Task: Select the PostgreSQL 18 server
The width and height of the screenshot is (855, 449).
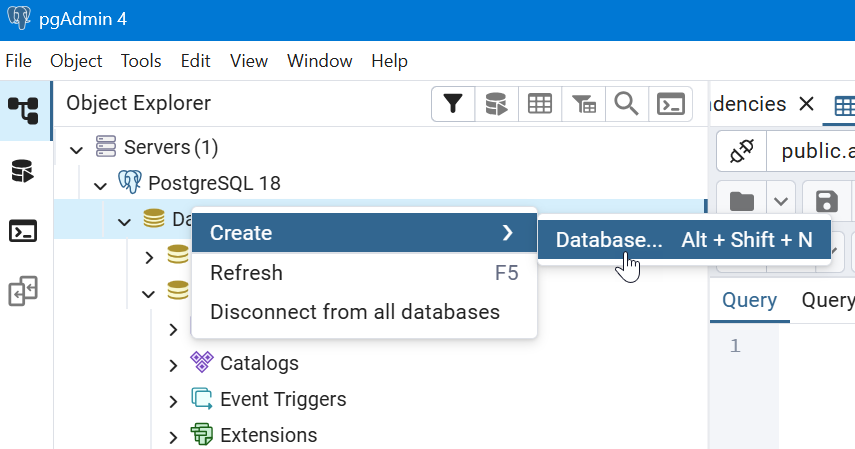Action: point(214,183)
